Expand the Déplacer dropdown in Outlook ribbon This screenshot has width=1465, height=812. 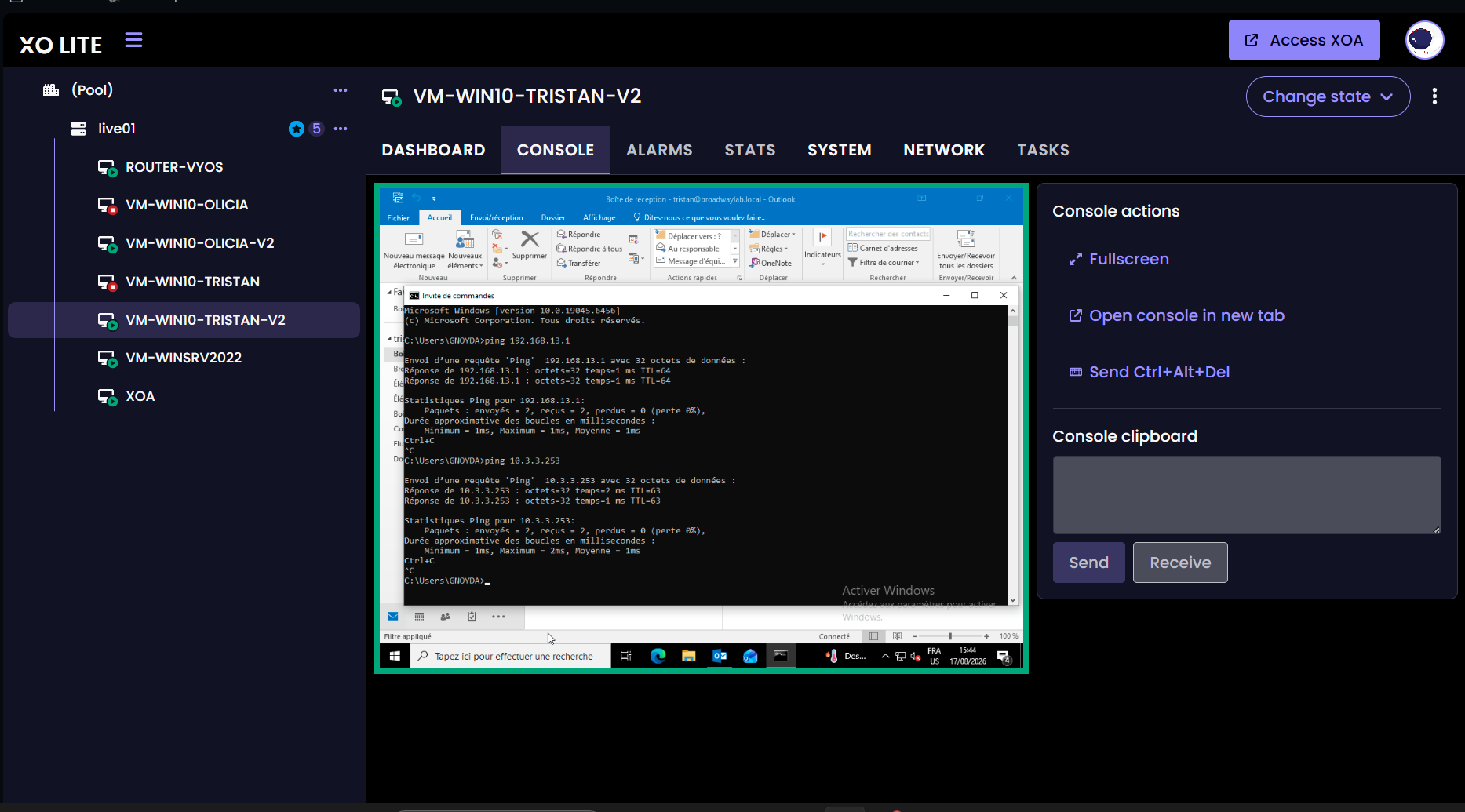[773, 235]
